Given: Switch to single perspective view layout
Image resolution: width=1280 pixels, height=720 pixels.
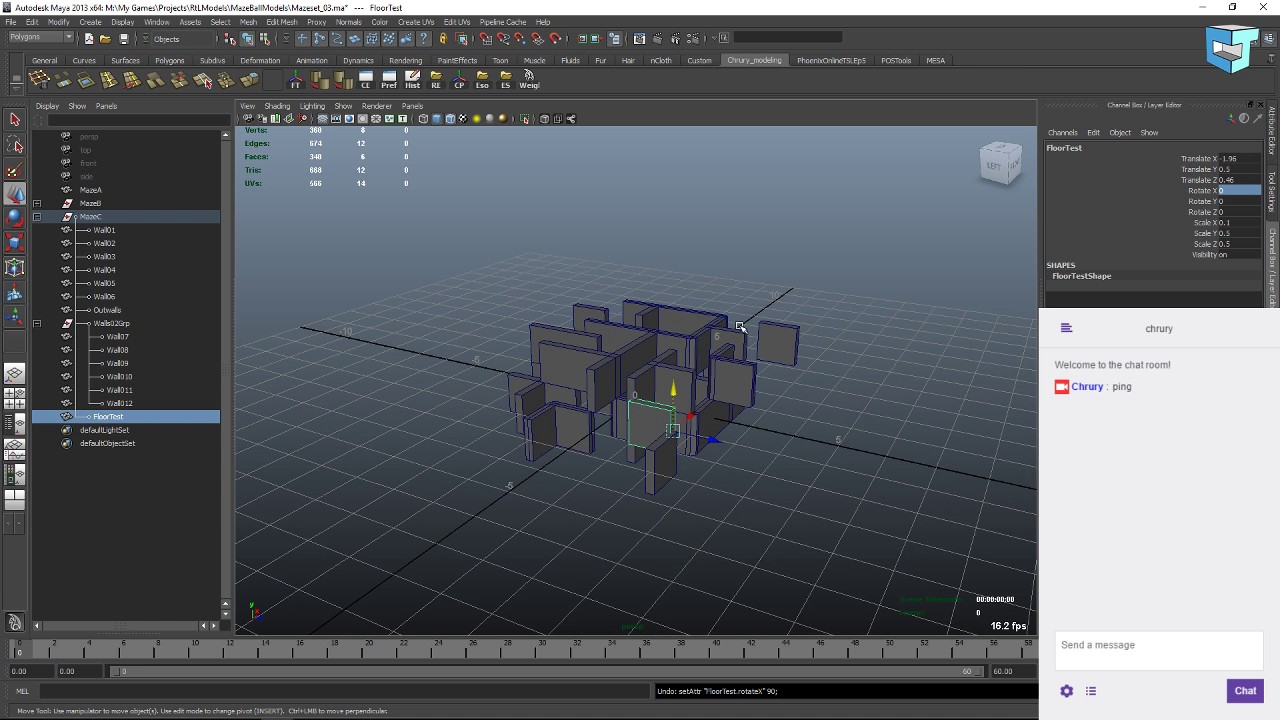Looking at the screenshot, I should point(14,373).
